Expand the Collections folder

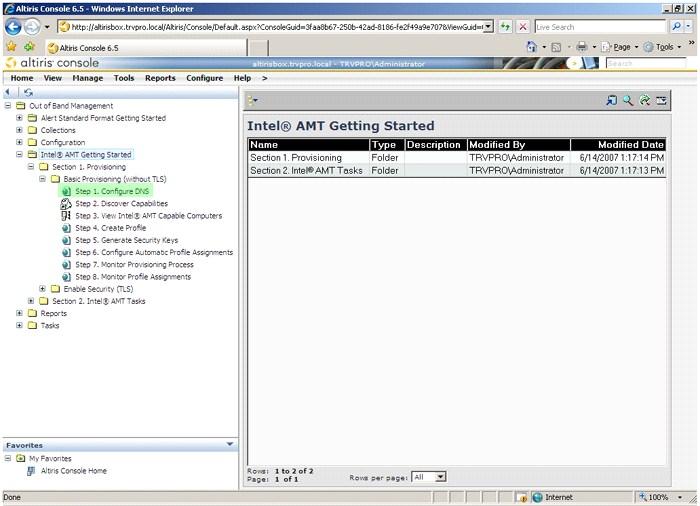click(19, 130)
